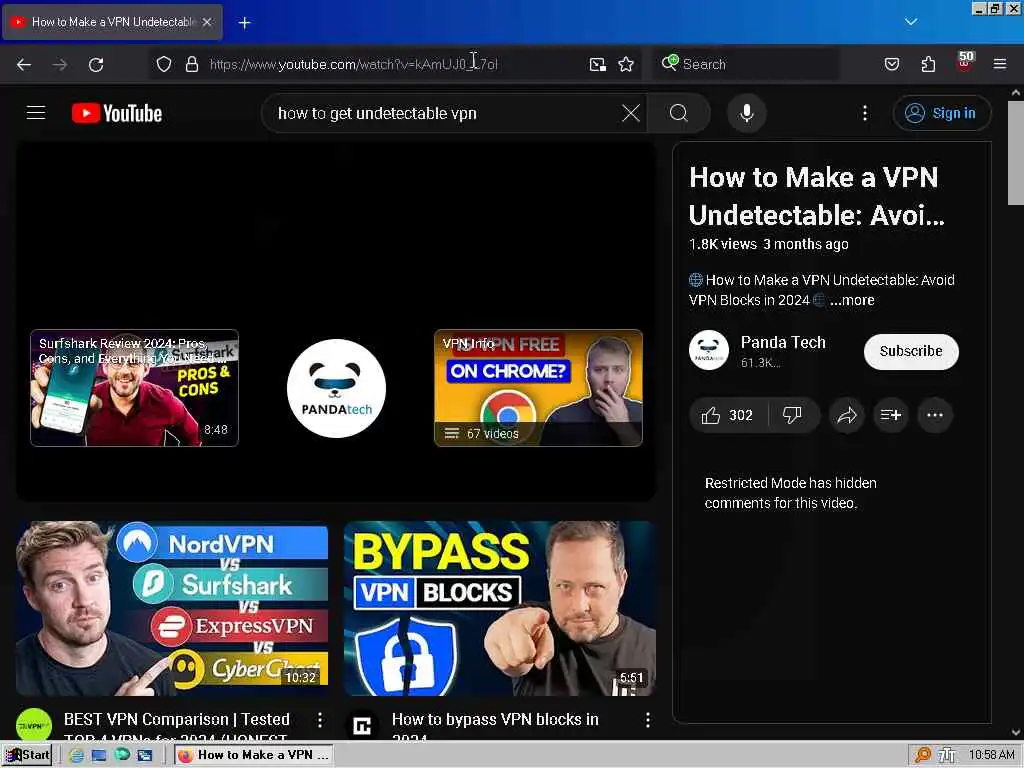Open the extensions puzzle icon
This screenshot has width=1024, height=768.
928,64
